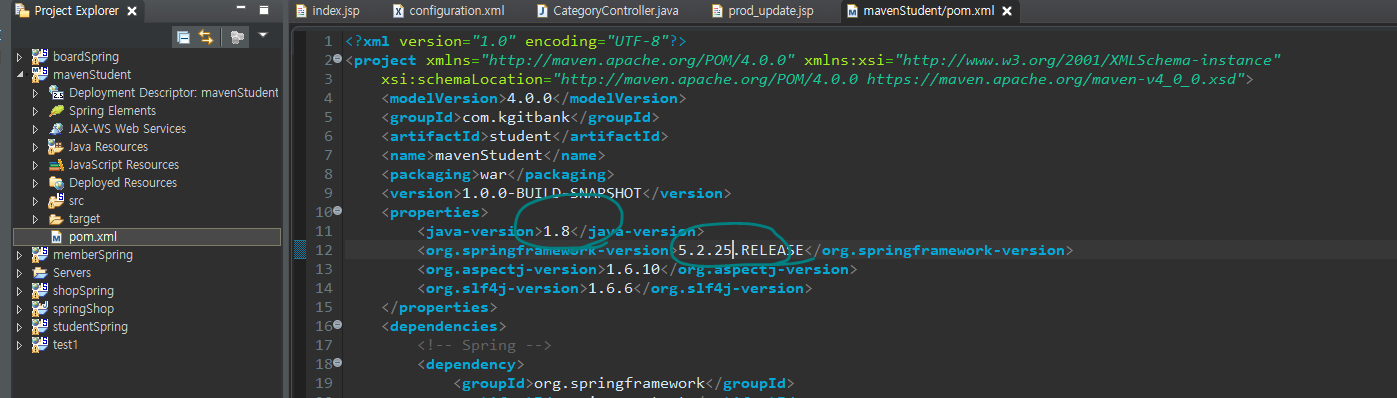This screenshot has height=398, width=1397.
Task: Click the quick diff marker beside line 12
Action: click(x=301, y=250)
